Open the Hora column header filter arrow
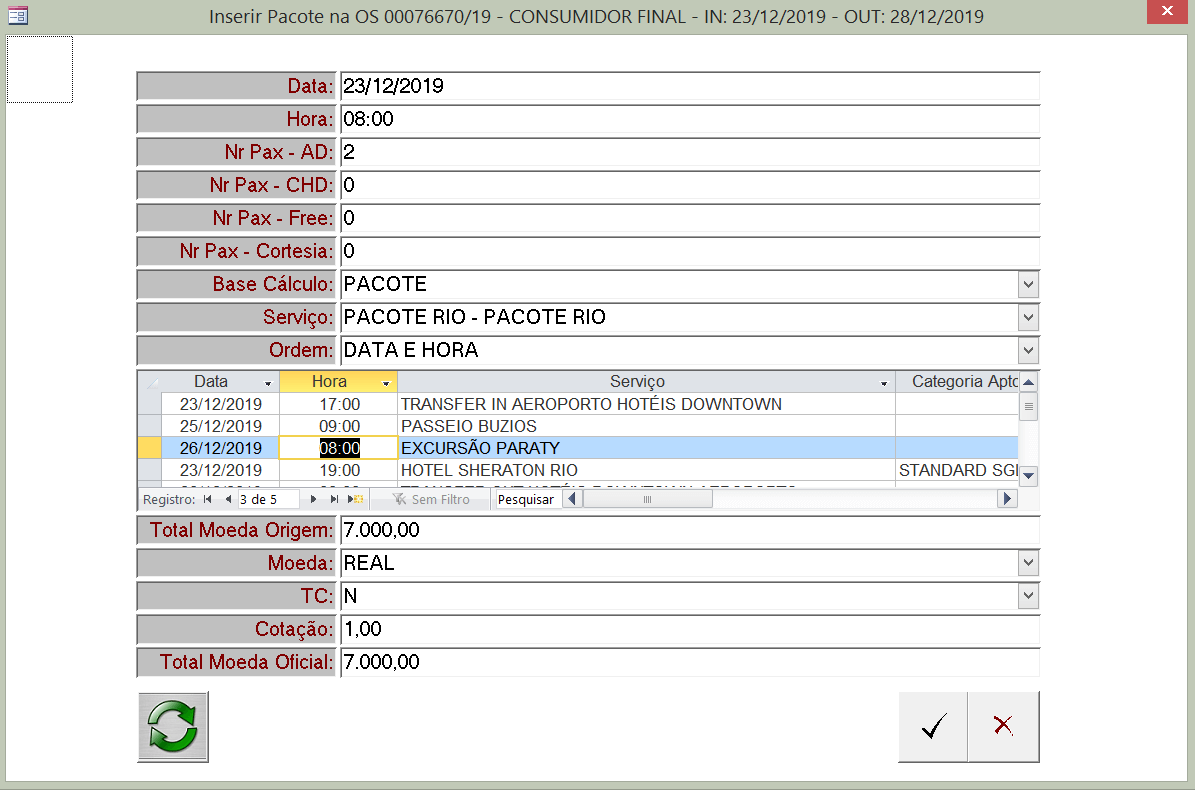This screenshot has height=790, width=1195. click(386, 383)
